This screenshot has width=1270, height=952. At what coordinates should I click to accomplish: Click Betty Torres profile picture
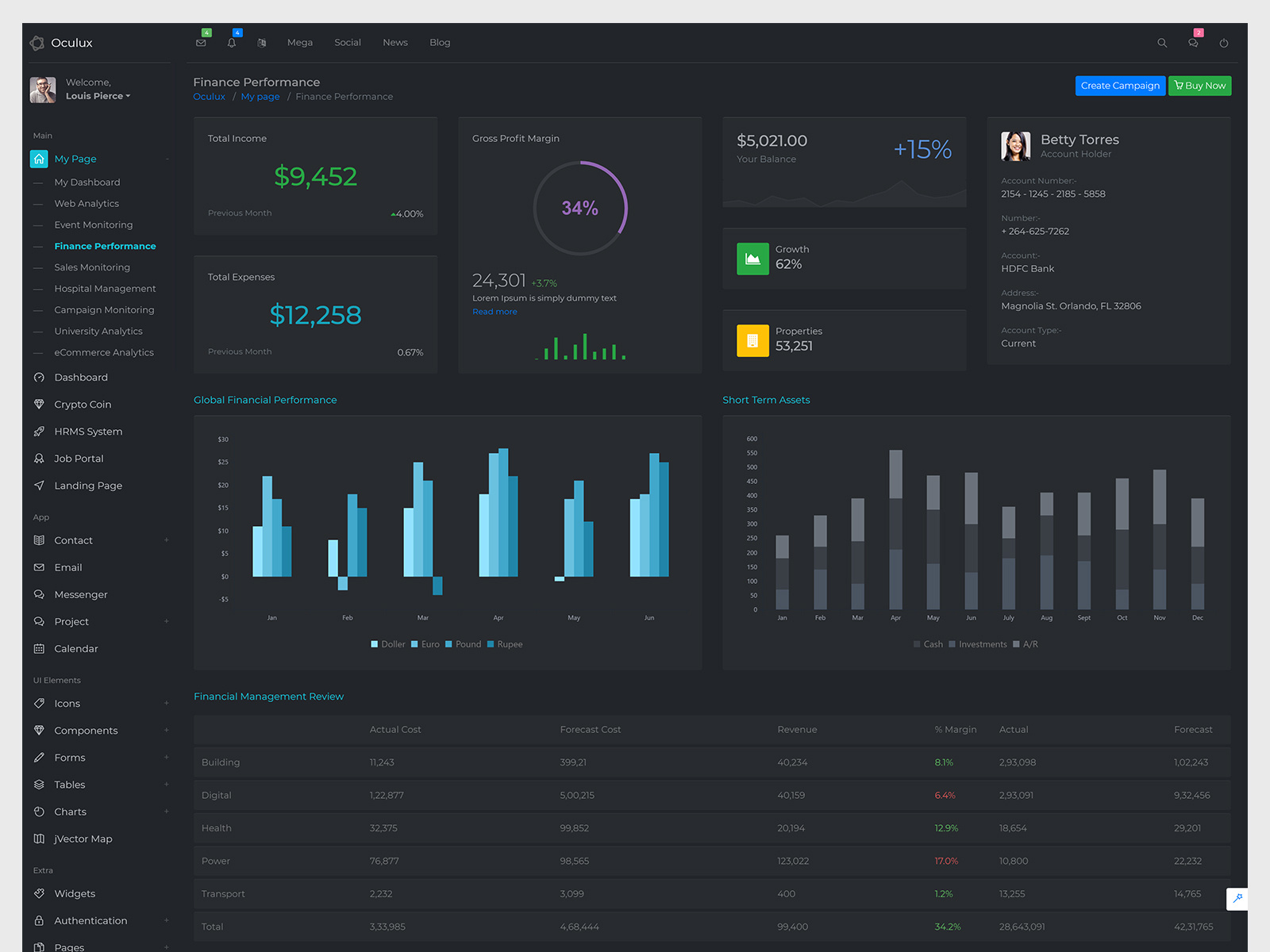tap(1015, 146)
